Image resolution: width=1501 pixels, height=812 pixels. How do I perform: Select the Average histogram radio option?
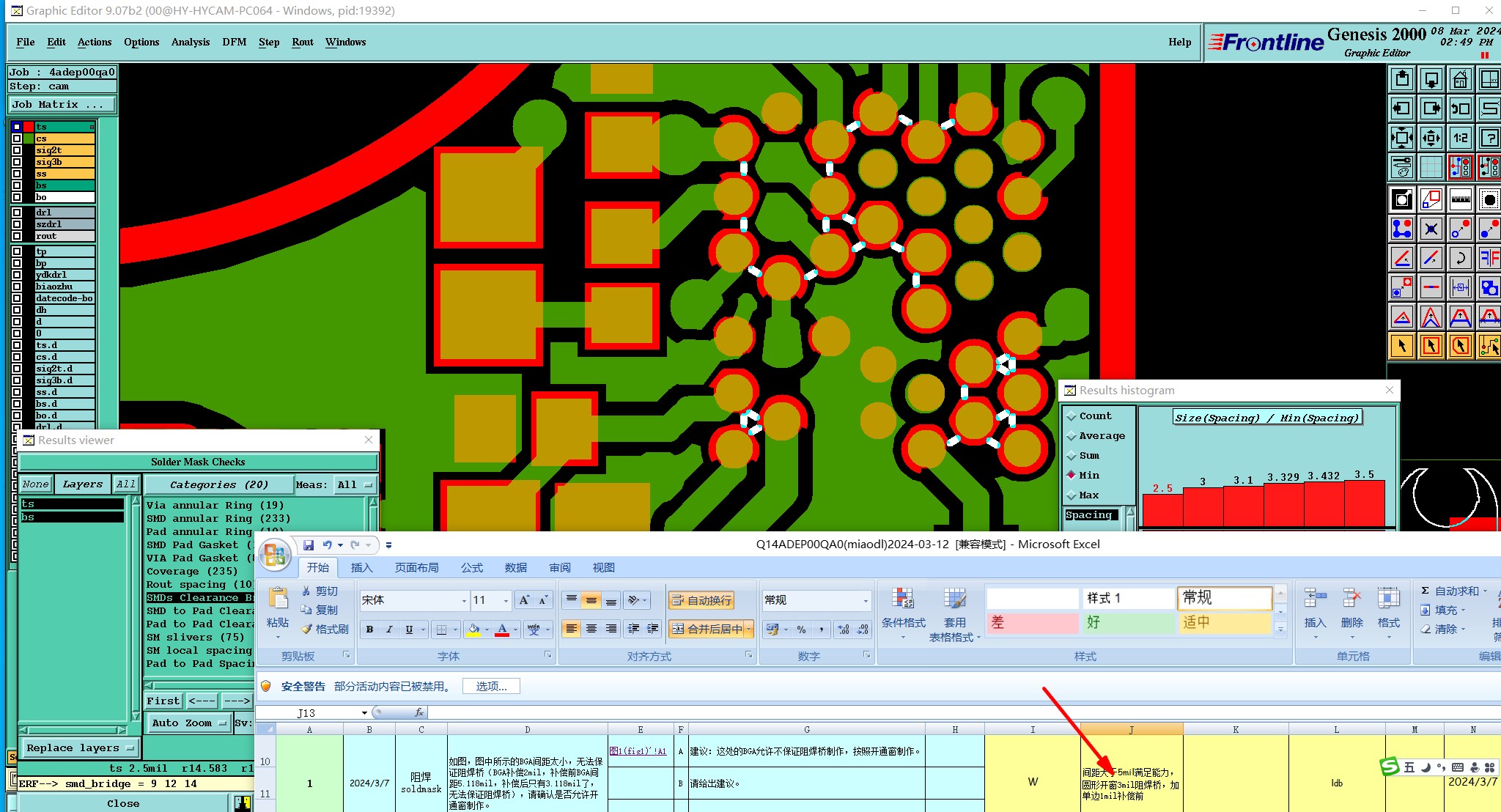click(x=1072, y=436)
